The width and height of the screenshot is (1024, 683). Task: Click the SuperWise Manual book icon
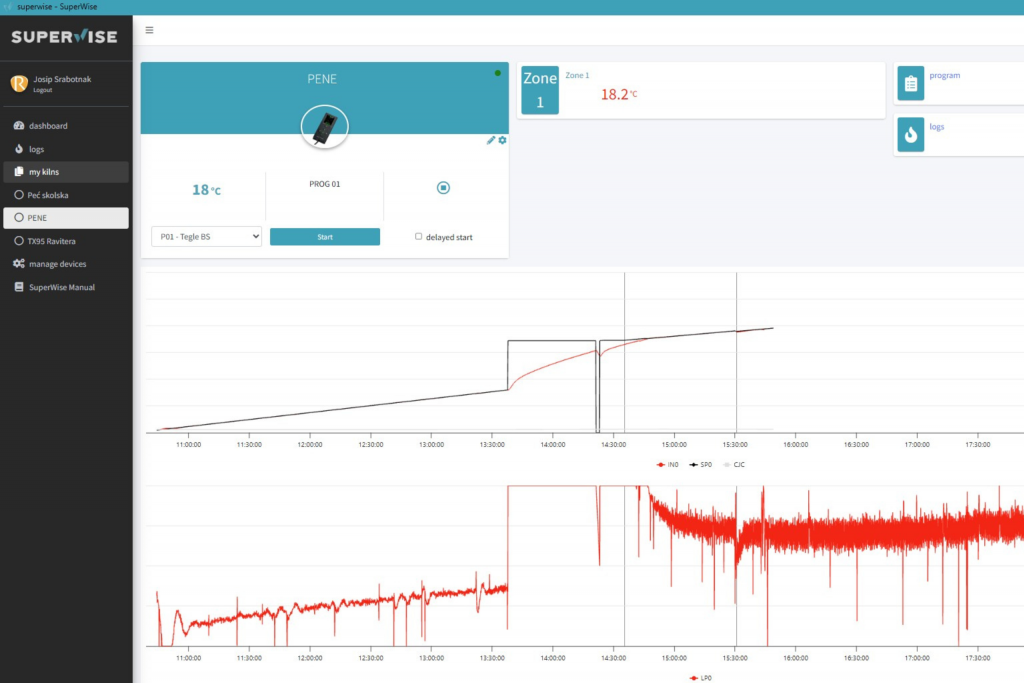[x=19, y=287]
